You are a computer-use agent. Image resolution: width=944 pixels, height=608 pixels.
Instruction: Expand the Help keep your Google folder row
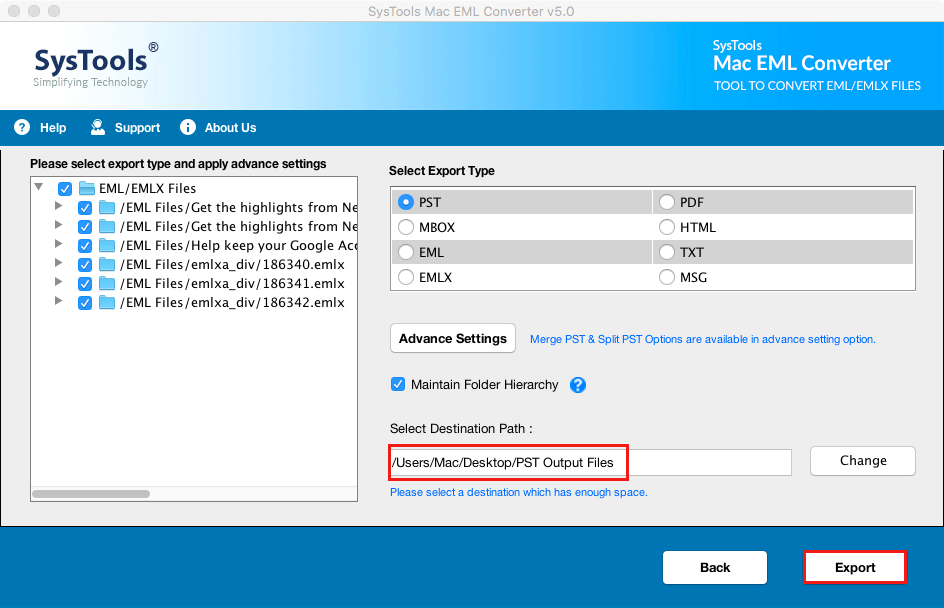(58, 244)
